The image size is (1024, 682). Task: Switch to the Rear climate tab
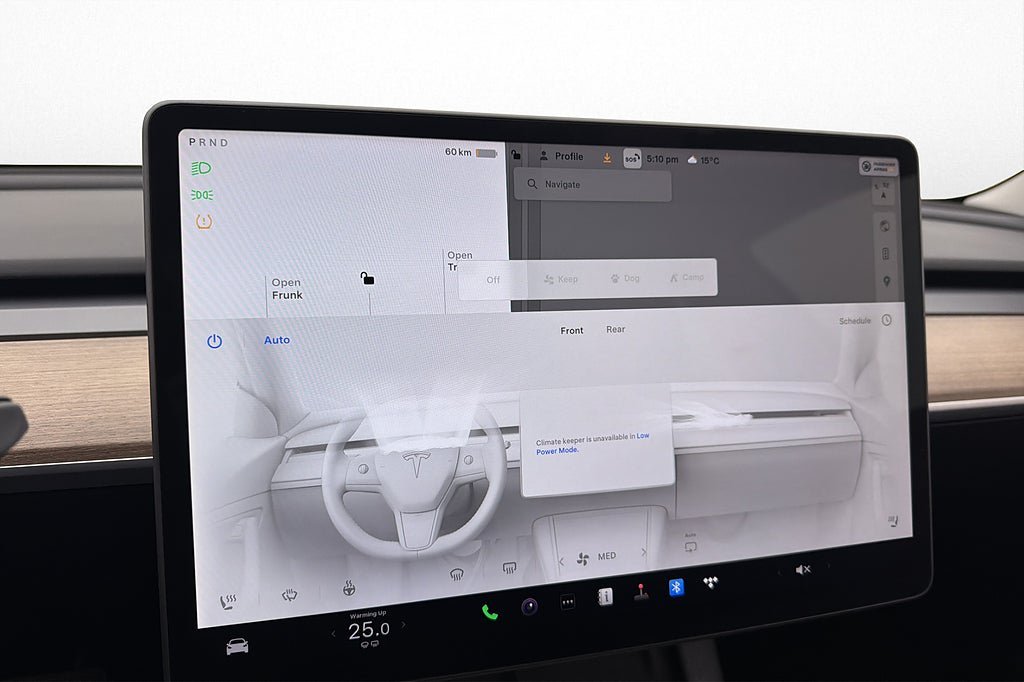(x=615, y=329)
